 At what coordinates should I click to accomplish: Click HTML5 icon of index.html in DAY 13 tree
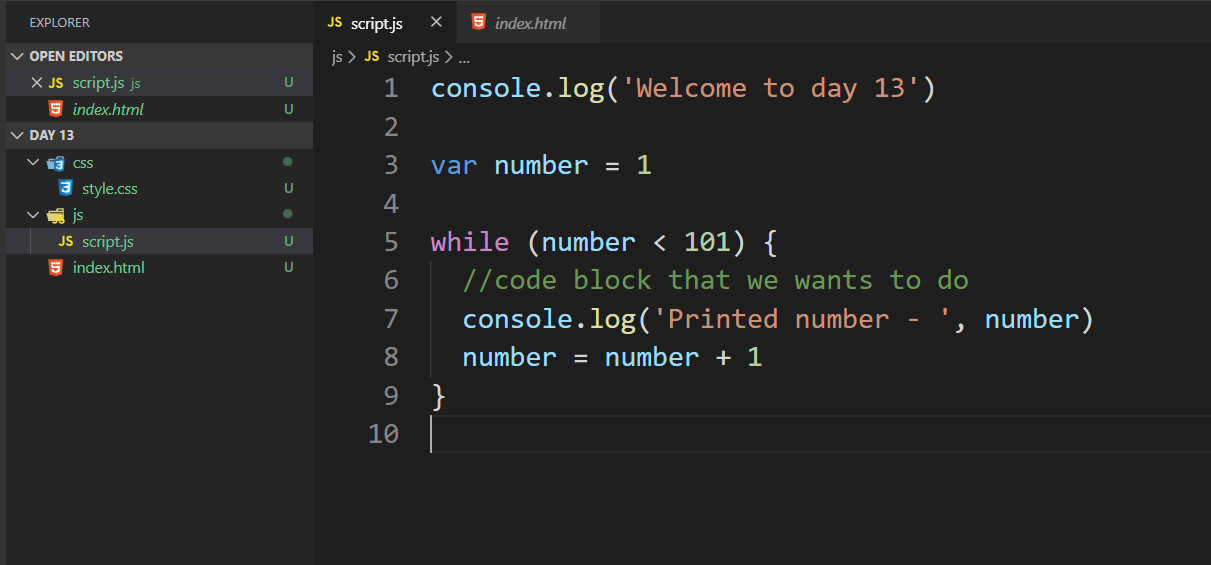56,268
